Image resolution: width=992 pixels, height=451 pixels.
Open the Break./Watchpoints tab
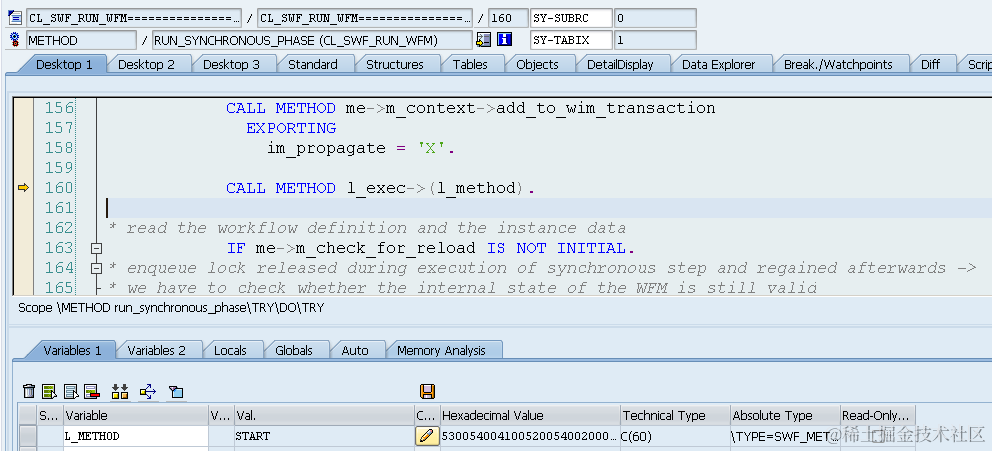(x=838, y=64)
